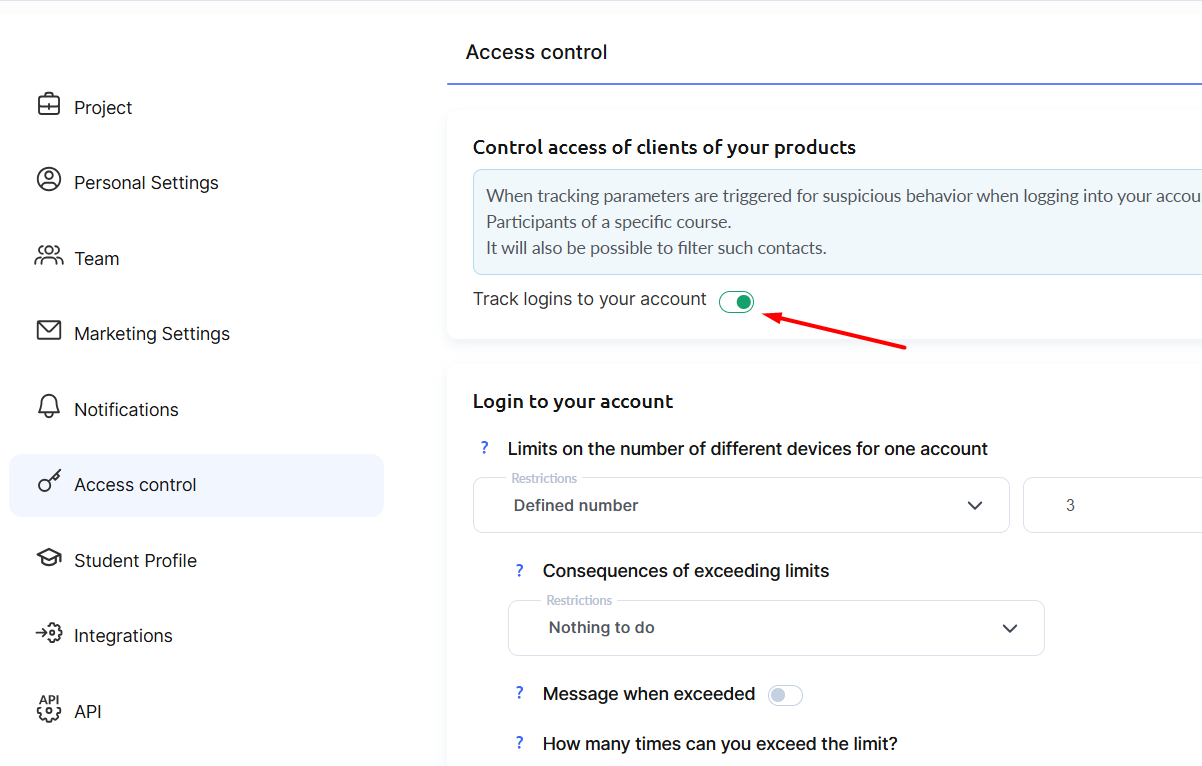
Task: Show help for Consequences of exceeding limits
Action: pyautogui.click(x=520, y=571)
